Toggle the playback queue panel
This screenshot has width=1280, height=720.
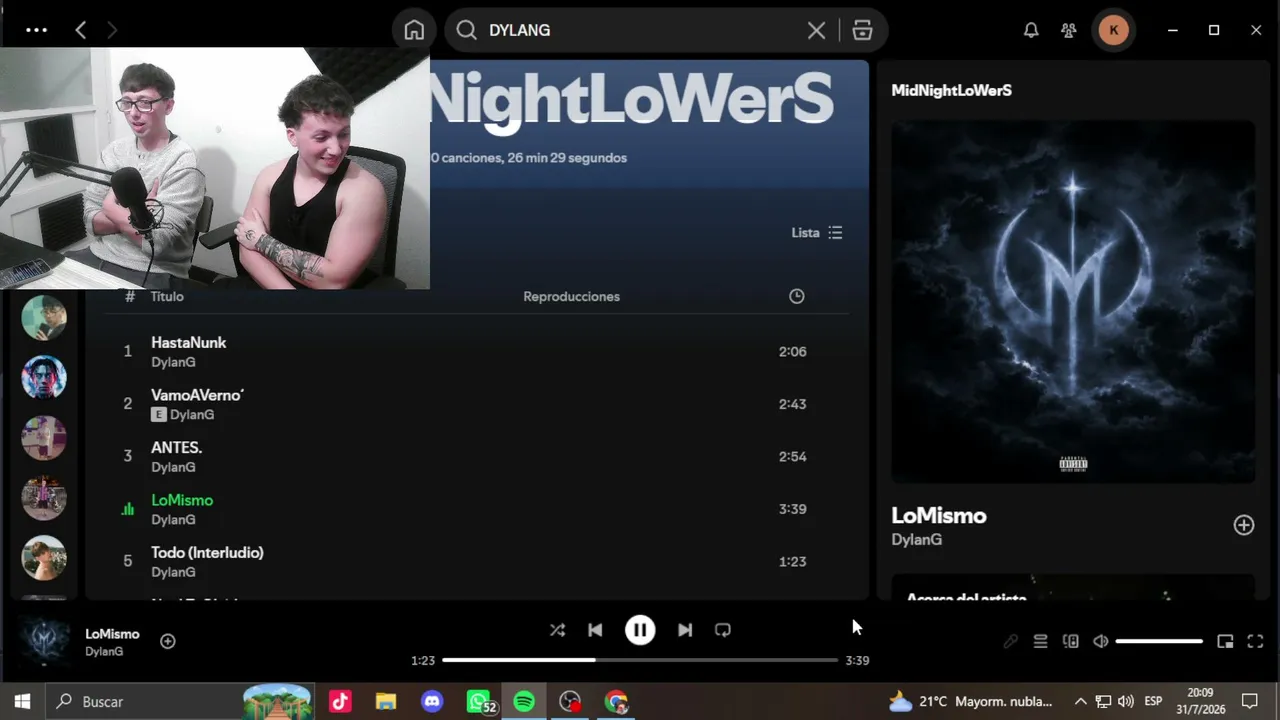pos(1040,641)
